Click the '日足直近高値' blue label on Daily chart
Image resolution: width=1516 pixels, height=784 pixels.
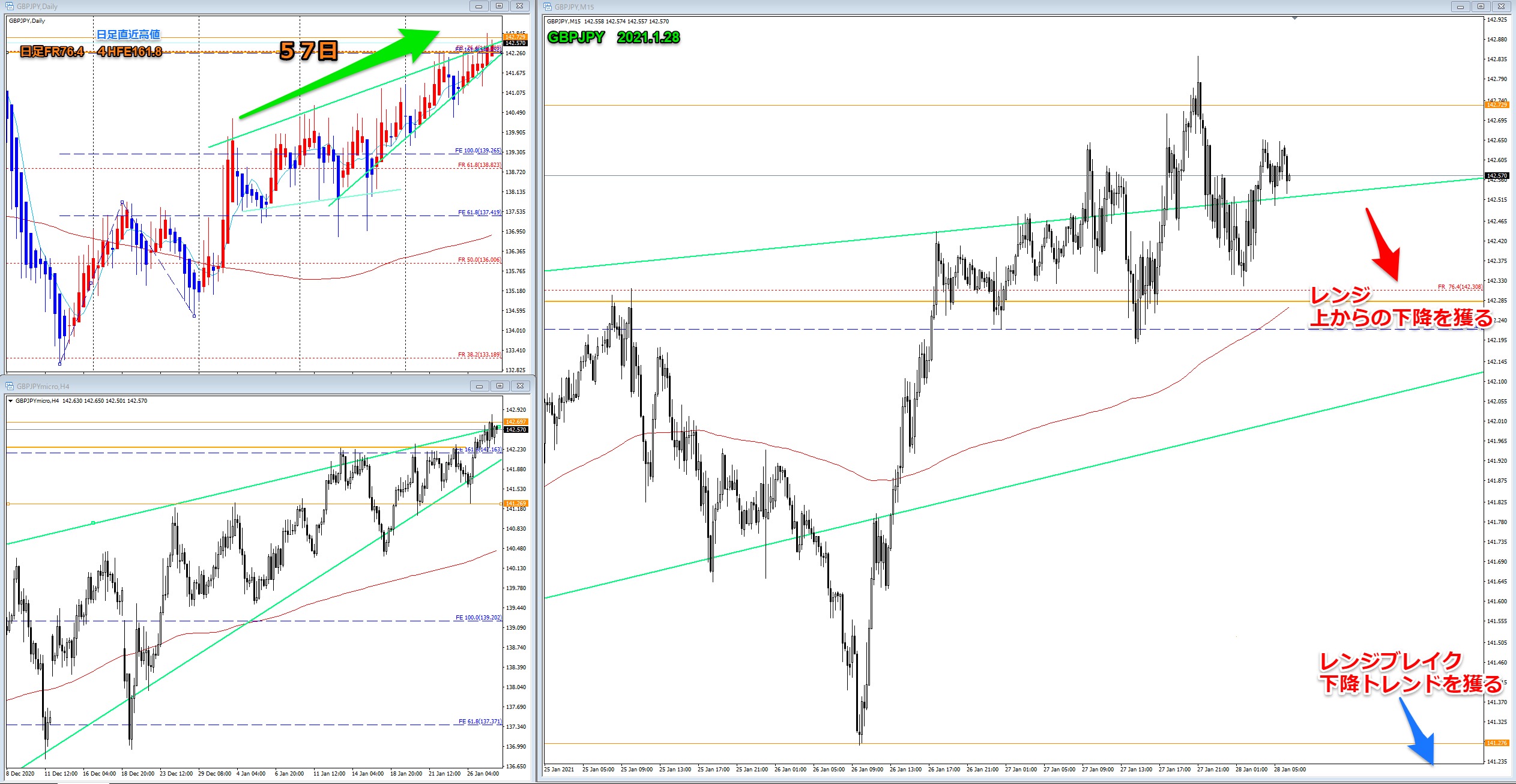[128, 35]
